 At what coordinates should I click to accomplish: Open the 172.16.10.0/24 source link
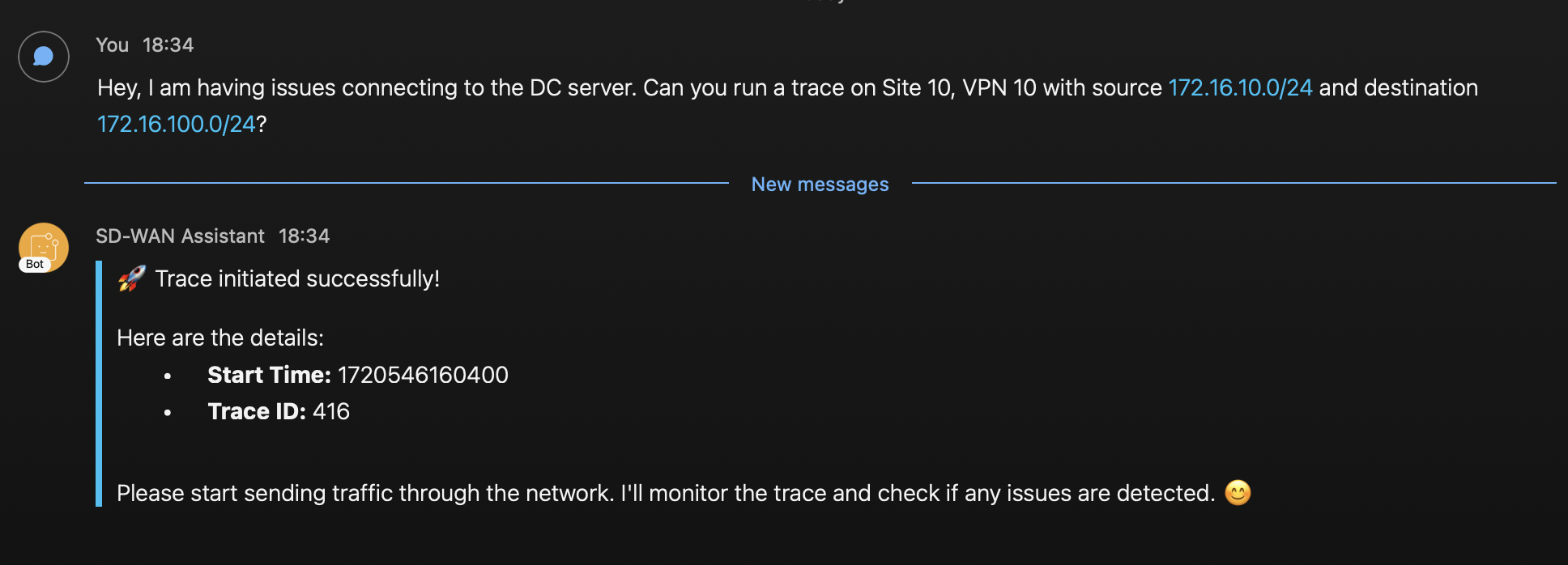(1240, 87)
